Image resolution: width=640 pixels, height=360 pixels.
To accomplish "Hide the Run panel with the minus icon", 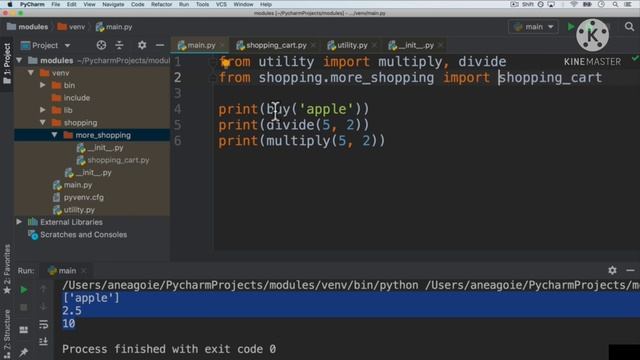I will click(630, 270).
